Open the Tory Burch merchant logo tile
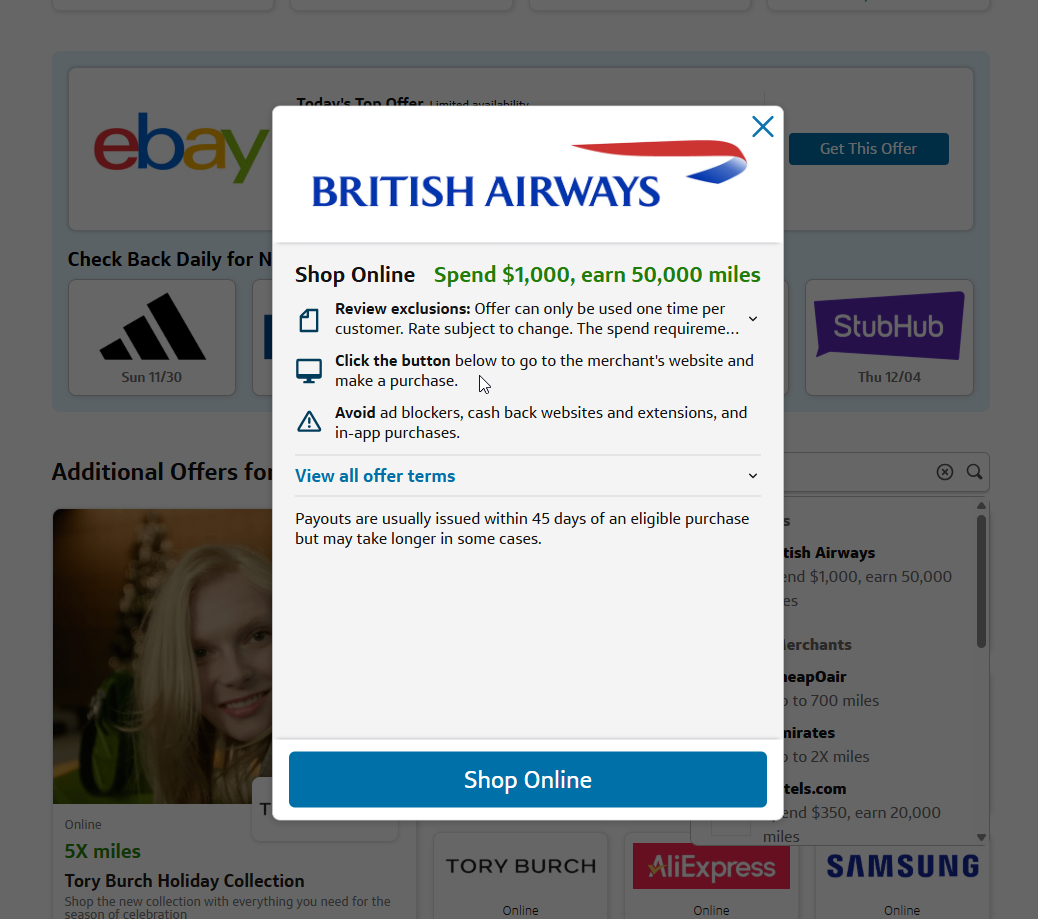This screenshot has width=1038, height=919. (x=520, y=865)
